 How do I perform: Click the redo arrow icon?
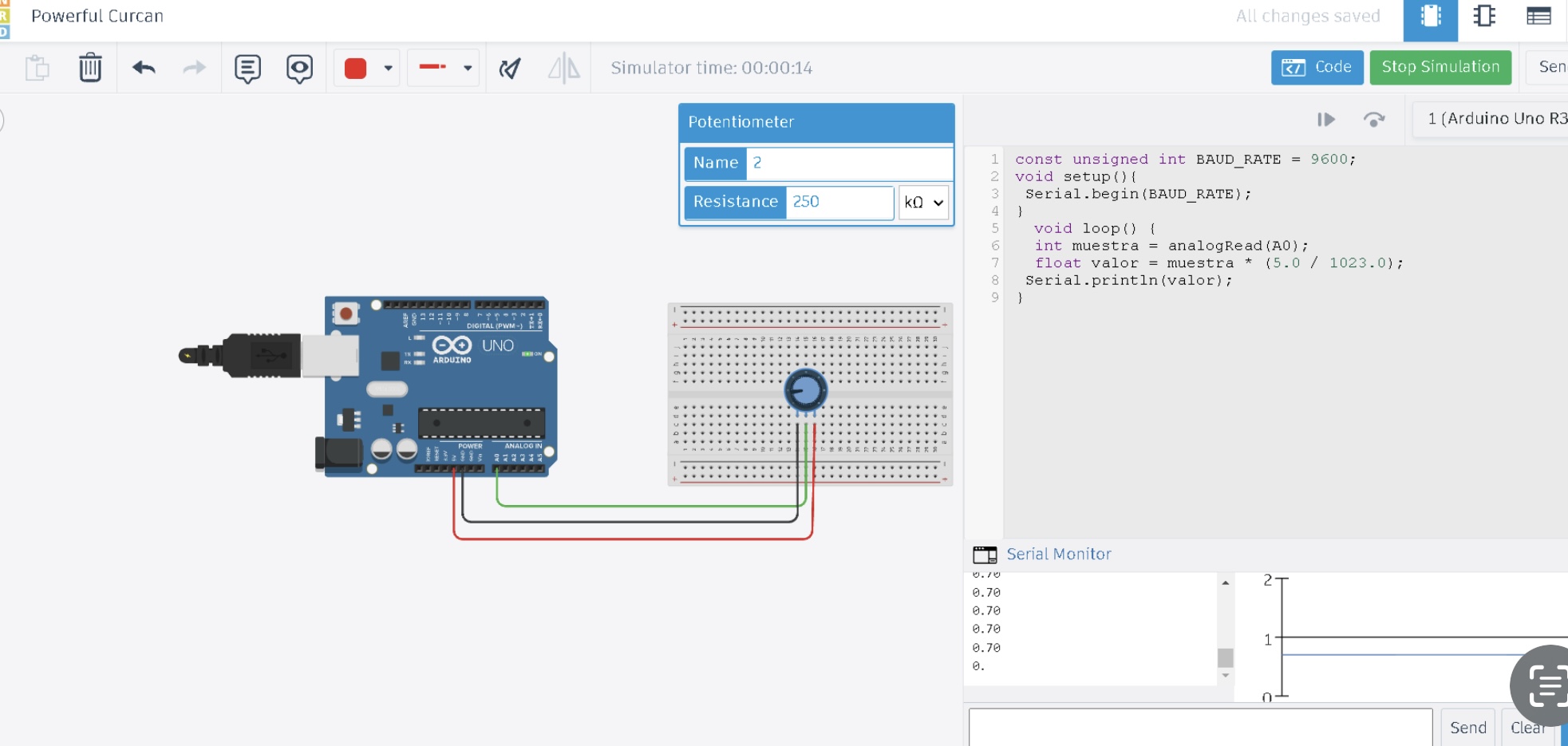194,68
